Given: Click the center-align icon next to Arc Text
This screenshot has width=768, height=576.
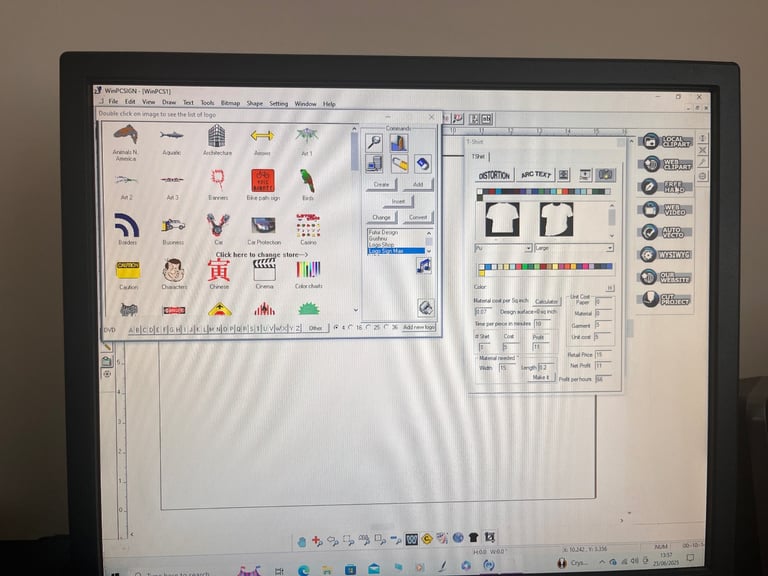Looking at the screenshot, I should coord(564,174).
